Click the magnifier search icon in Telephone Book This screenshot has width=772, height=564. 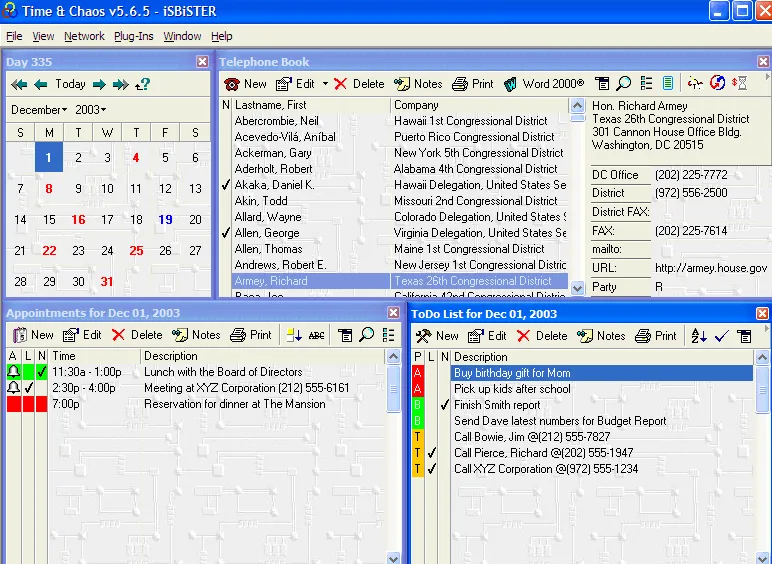(x=624, y=84)
